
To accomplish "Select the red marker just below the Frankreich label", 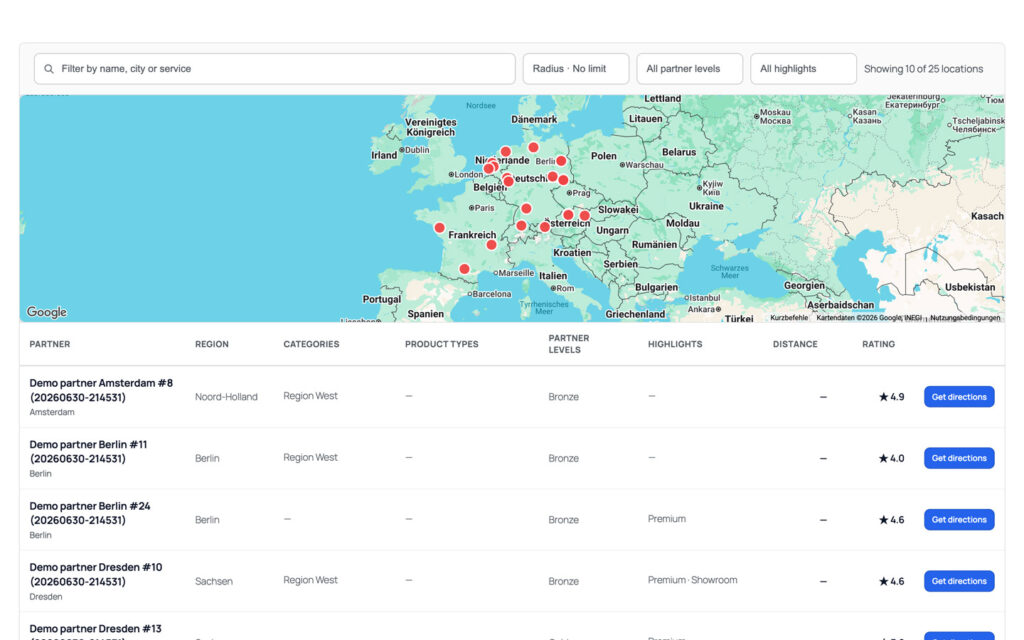I will tap(491, 244).
